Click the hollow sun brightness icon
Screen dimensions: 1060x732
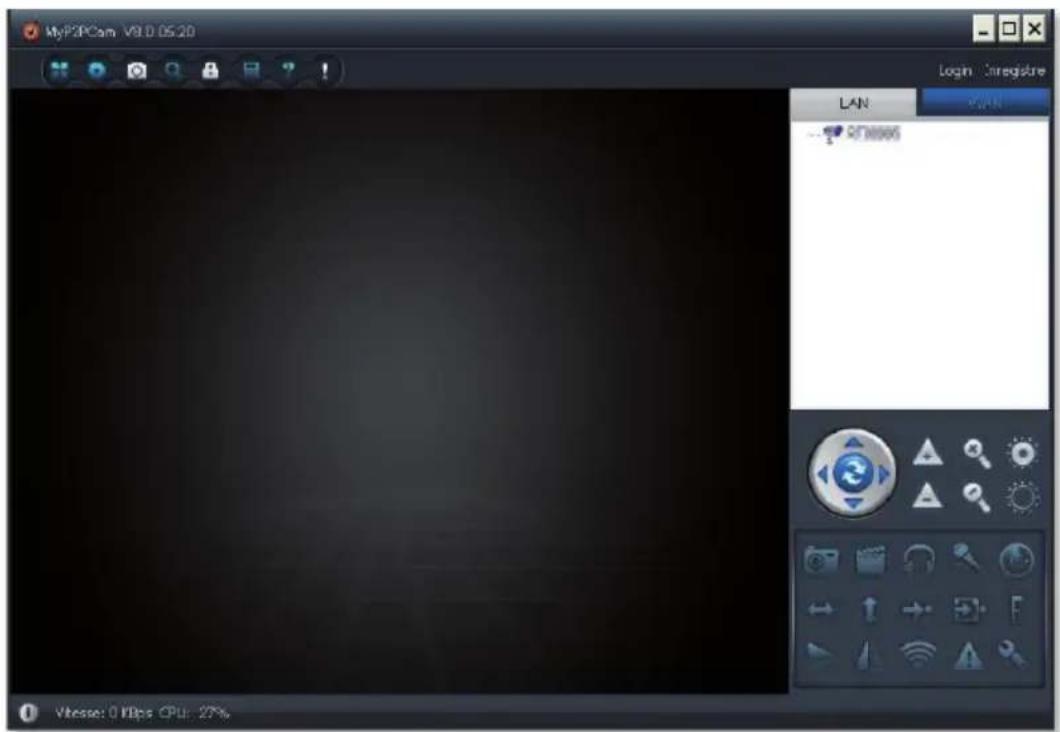[x=1022, y=497]
